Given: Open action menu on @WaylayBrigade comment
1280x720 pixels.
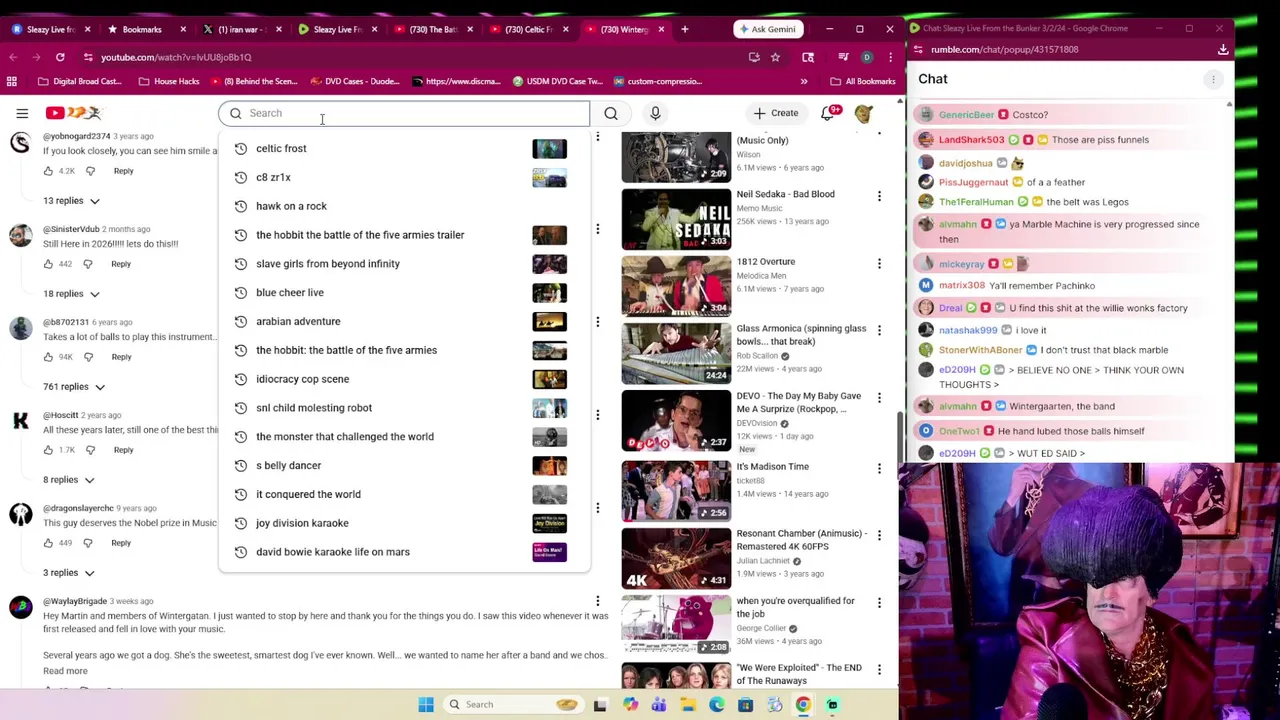Looking at the screenshot, I should (597, 601).
